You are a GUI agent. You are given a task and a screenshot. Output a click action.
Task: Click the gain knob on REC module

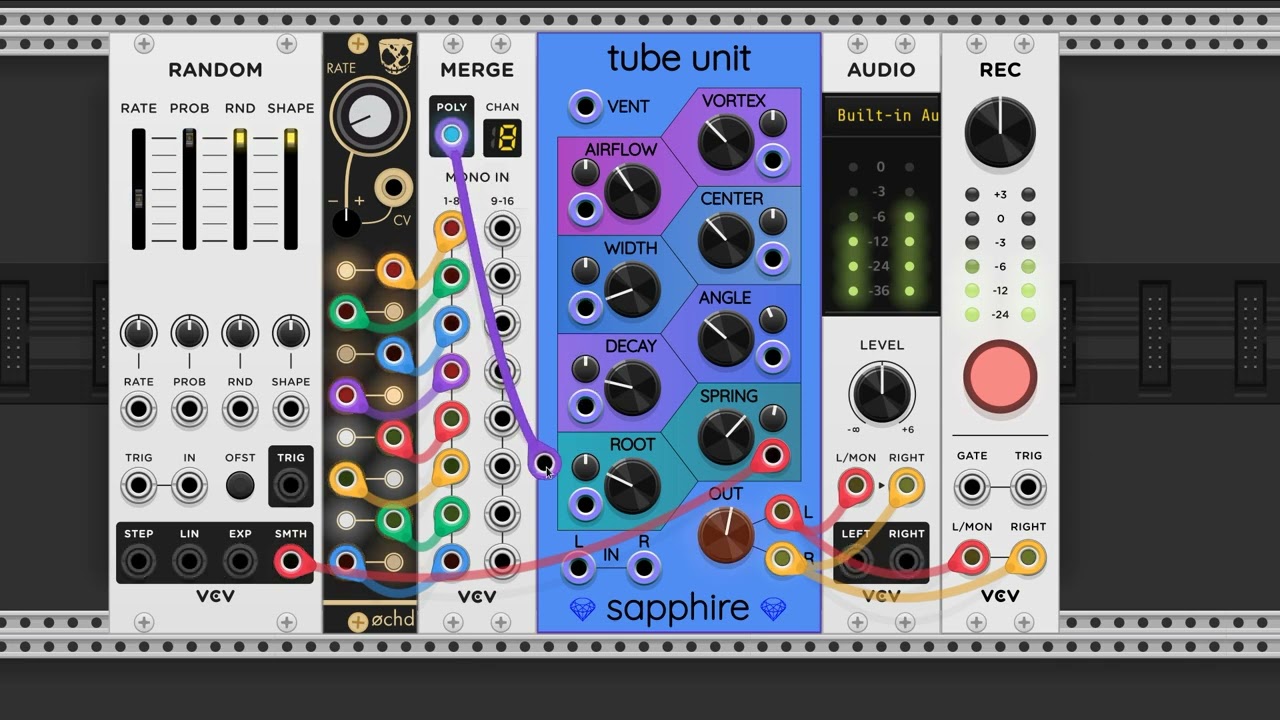coord(1000,133)
